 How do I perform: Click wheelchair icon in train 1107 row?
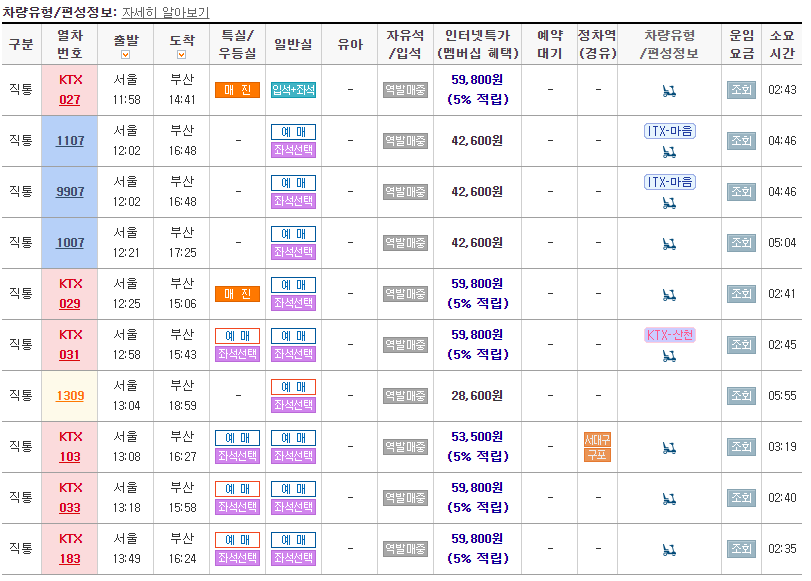tap(669, 152)
